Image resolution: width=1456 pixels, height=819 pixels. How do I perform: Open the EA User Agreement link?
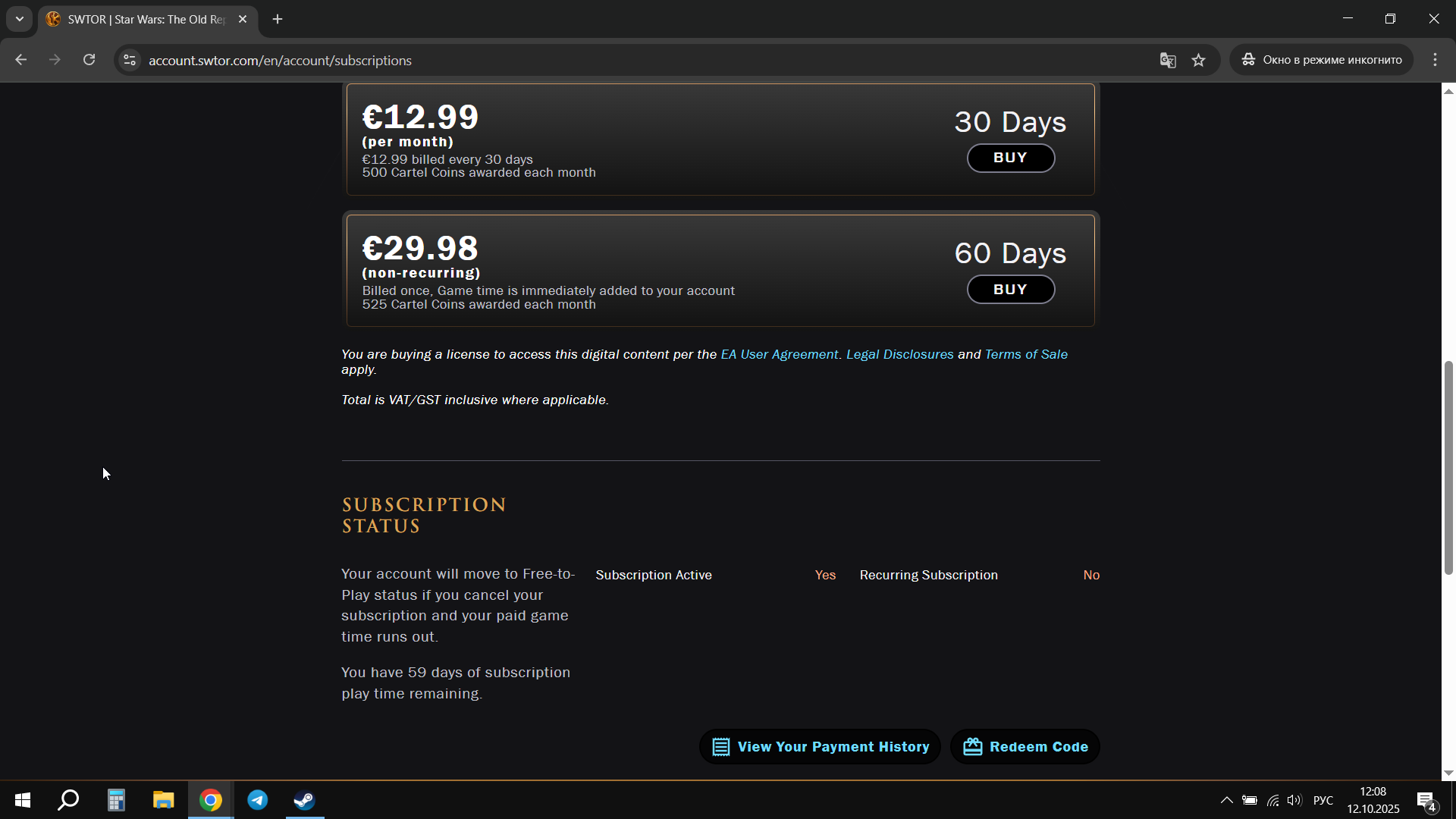pos(779,354)
